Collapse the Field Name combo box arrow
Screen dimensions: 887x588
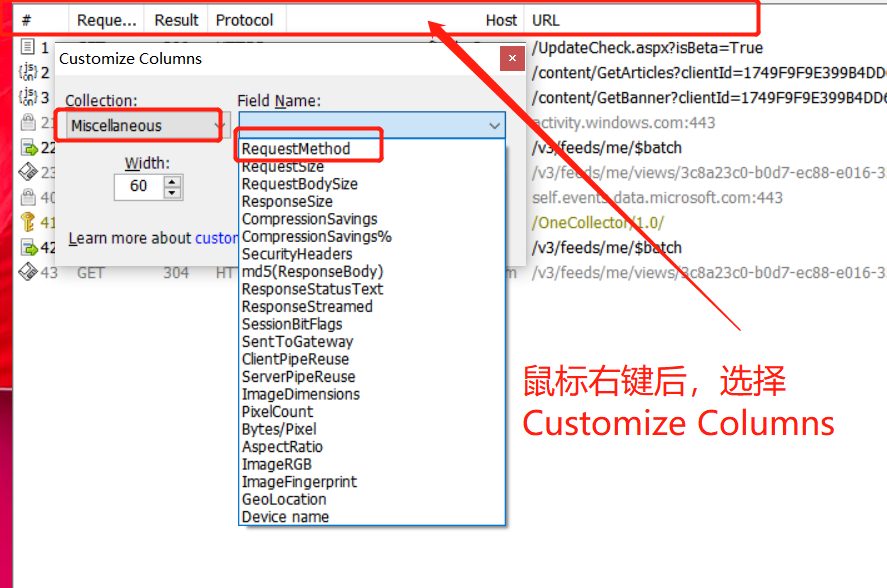pos(494,126)
